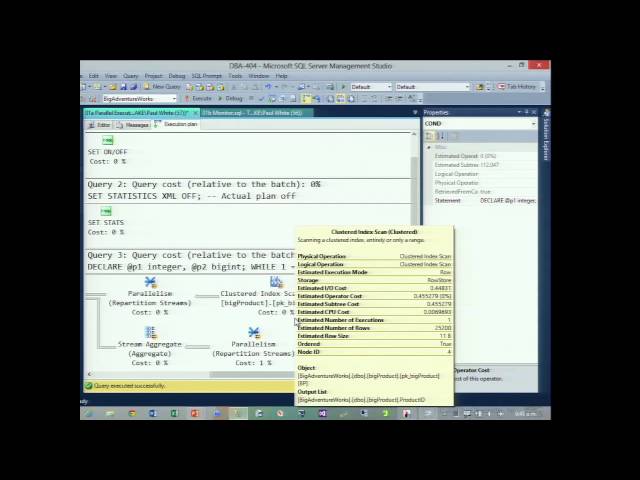Screen dimensions: 640x480
Task: Close the active Parallel Execution tab
Action: [196, 112]
